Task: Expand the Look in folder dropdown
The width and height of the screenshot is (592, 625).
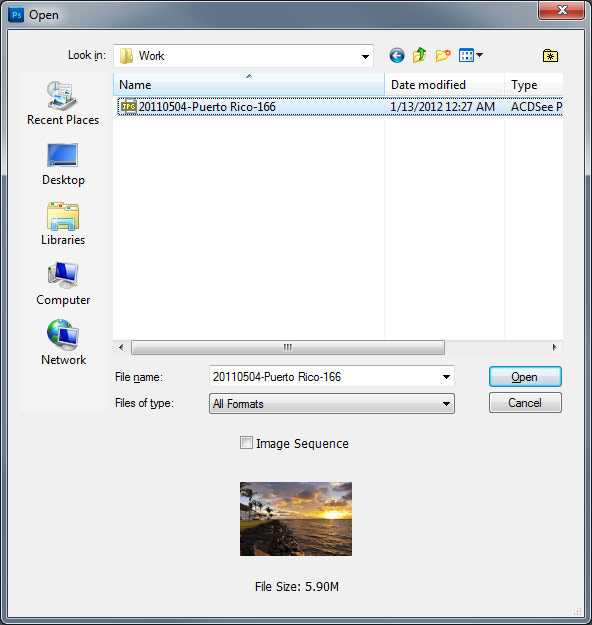Action: coord(365,56)
